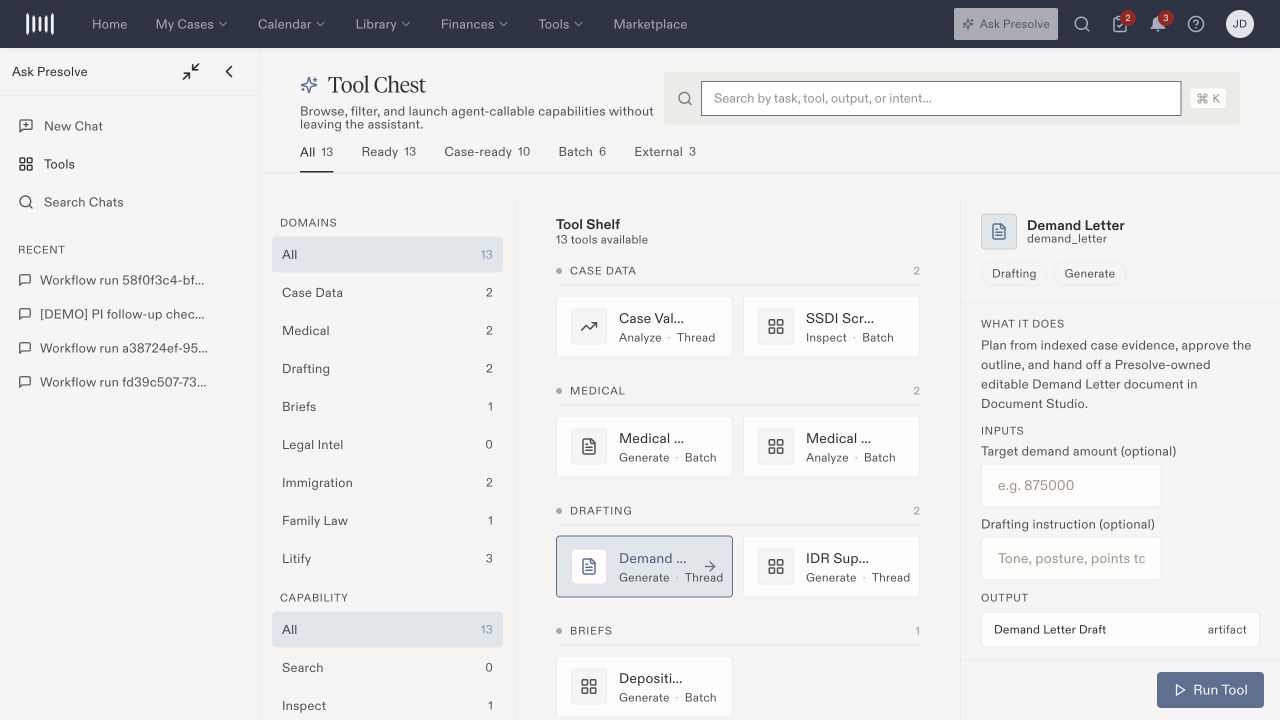Click the Tools grid icon in sidebar
Screen dimensions: 1280x720
point(26,164)
